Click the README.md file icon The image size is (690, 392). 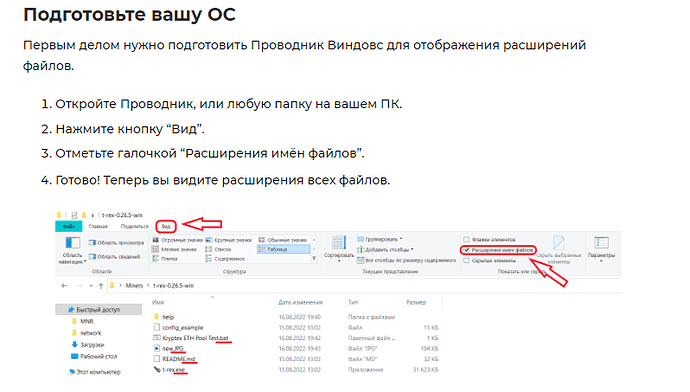[x=157, y=359]
